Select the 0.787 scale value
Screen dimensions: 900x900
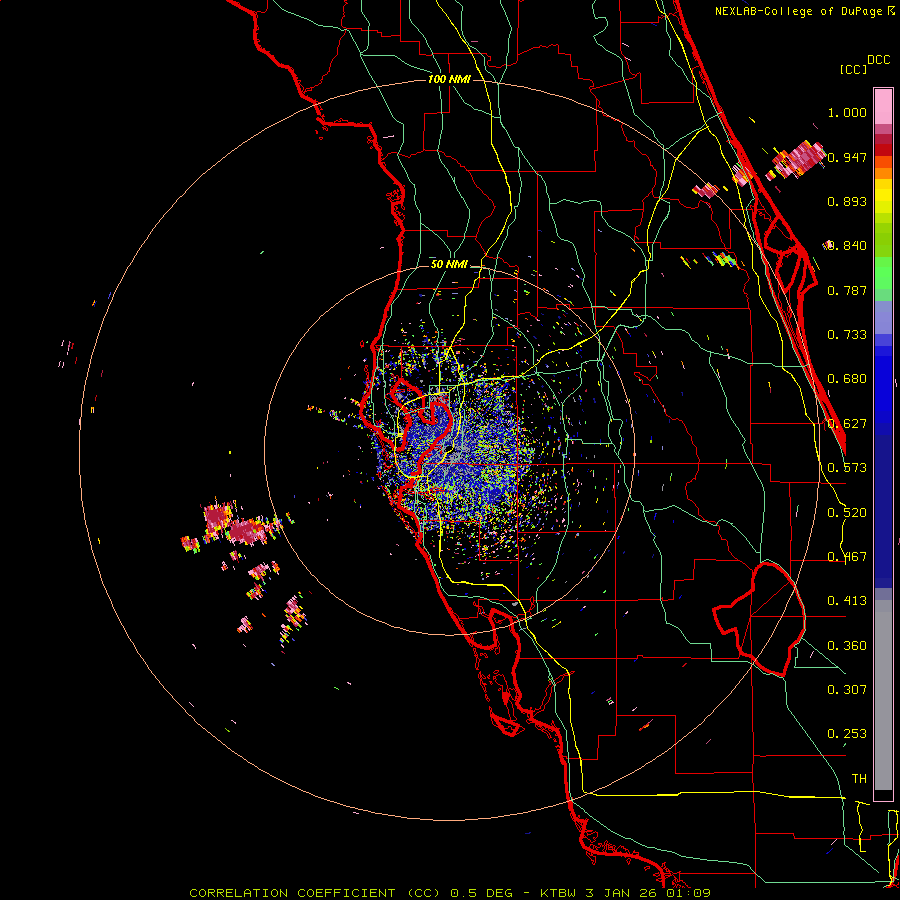tap(847, 290)
